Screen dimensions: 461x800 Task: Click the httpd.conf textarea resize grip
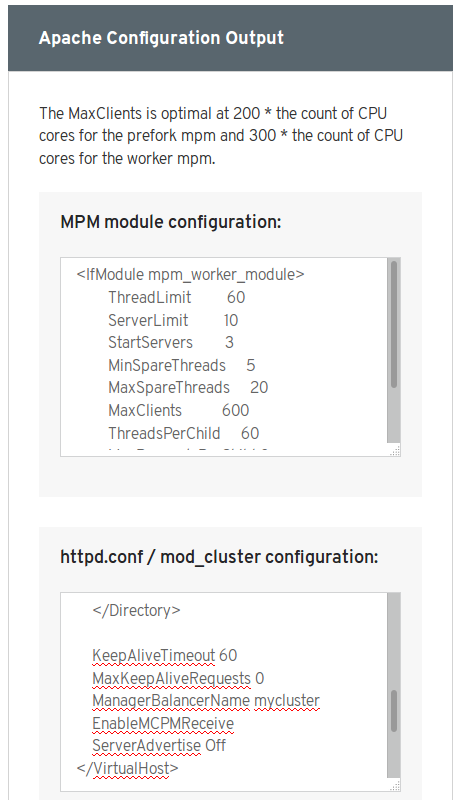pyautogui.click(x=395, y=785)
